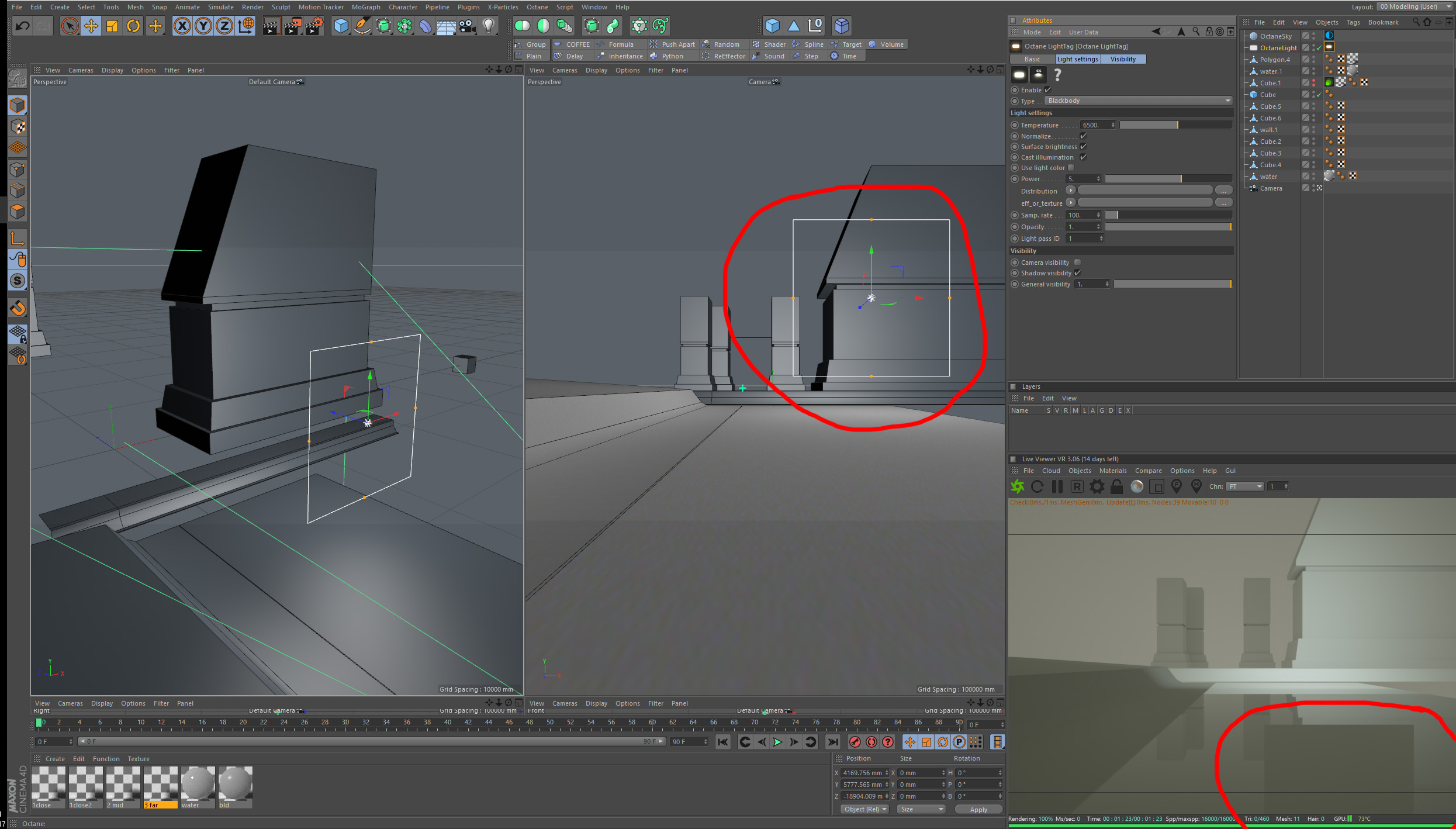Click the Apply coordinates button

(x=978, y=810)
